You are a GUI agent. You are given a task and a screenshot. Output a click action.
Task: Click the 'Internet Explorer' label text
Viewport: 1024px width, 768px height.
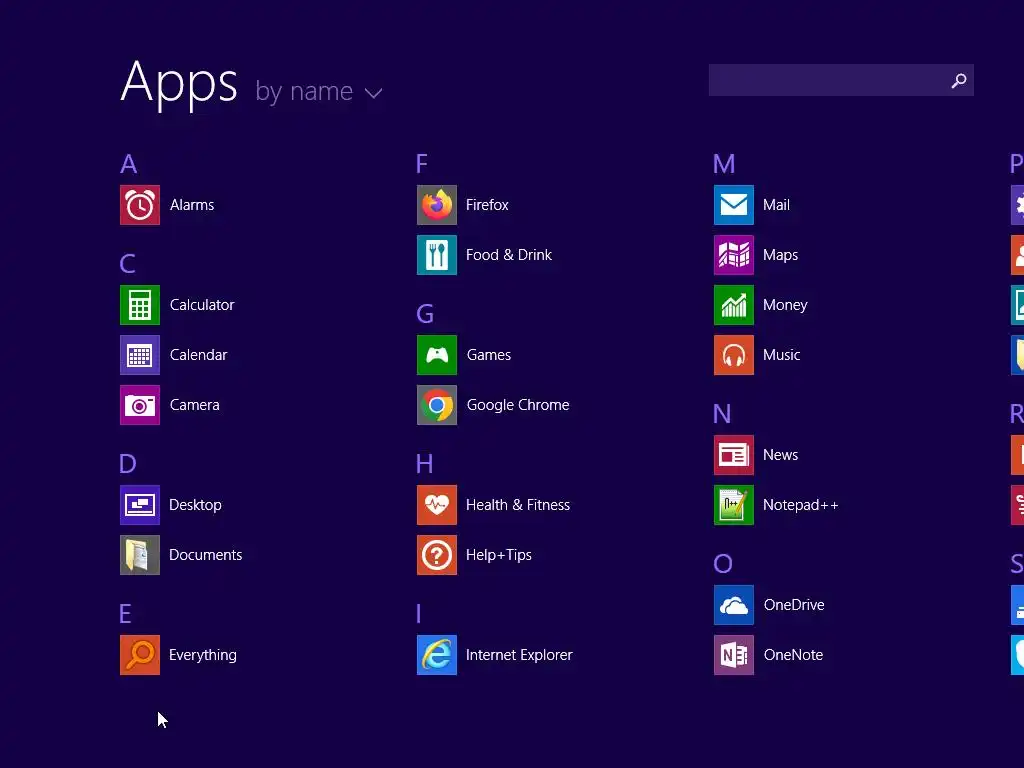point(519,655)
